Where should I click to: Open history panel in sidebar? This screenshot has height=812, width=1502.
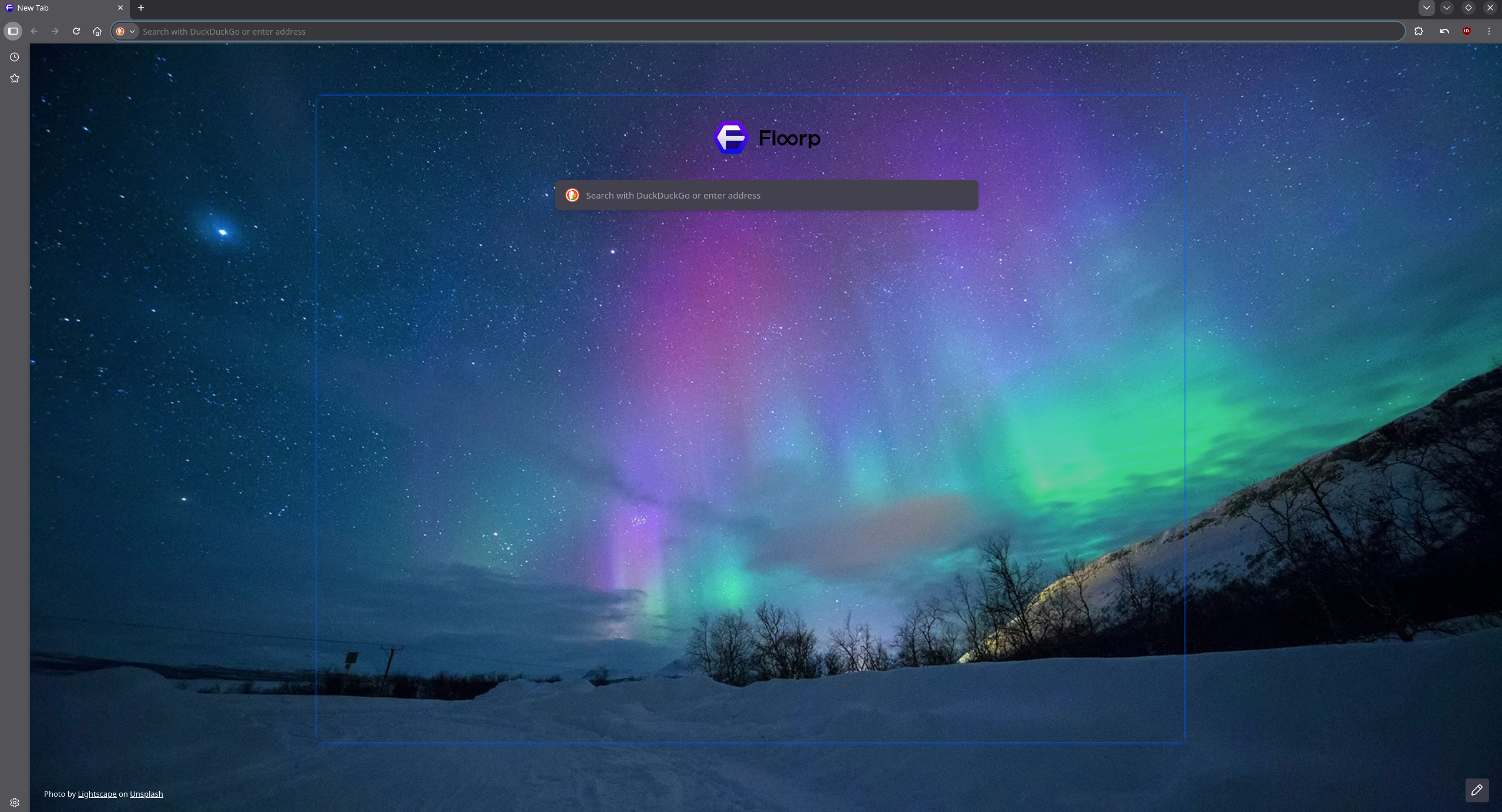[x=15, y=57]
